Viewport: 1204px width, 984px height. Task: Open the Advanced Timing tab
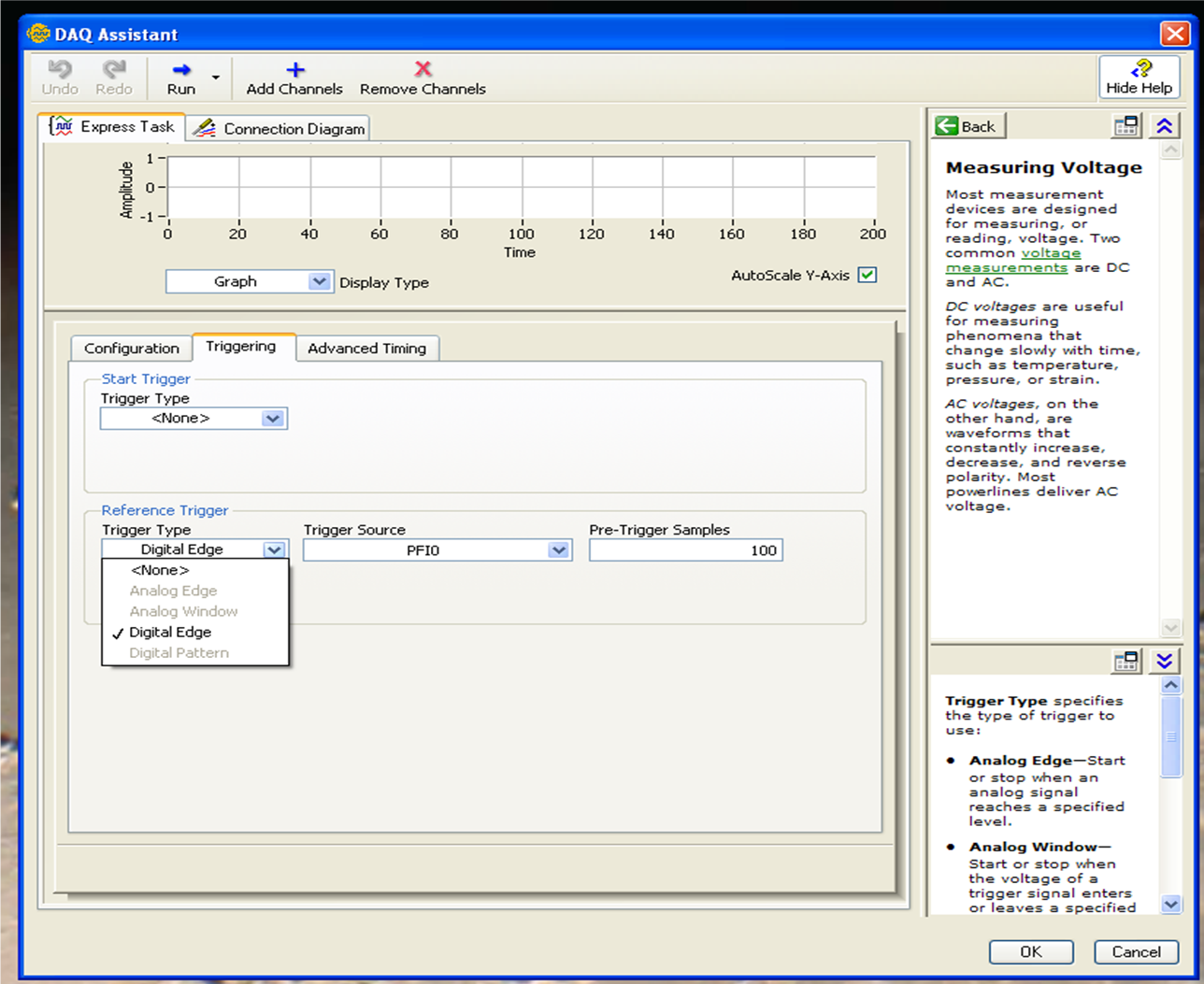pos(366,348)
